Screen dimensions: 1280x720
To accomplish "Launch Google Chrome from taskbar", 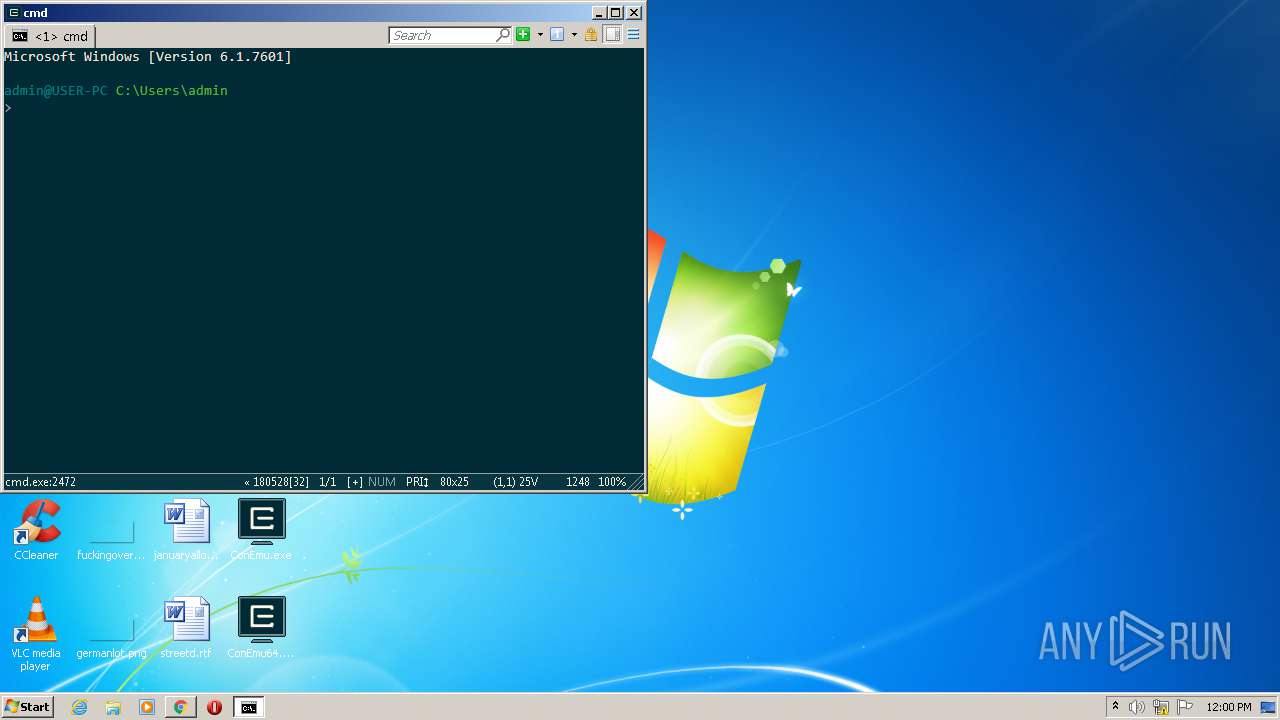I will coord(180,707).
